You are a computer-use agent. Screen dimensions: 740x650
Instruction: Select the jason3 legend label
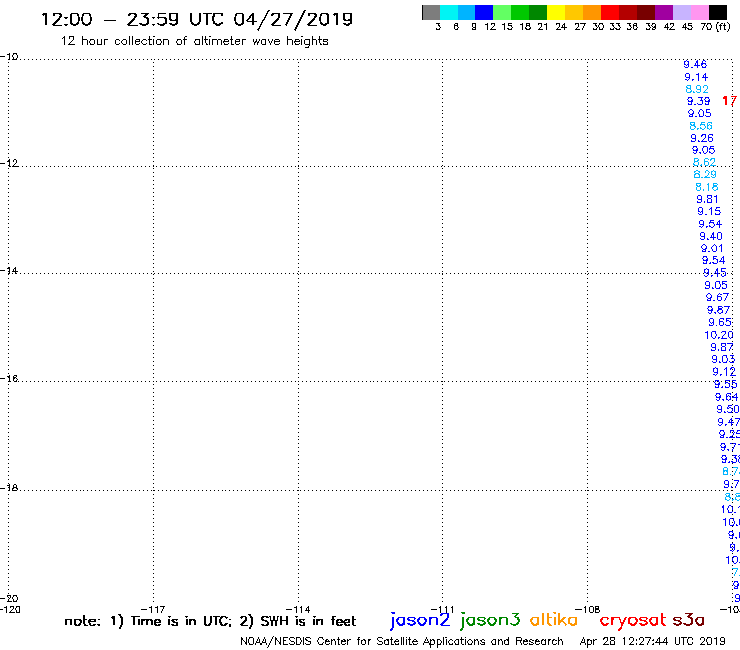click(x=490, y=620)
